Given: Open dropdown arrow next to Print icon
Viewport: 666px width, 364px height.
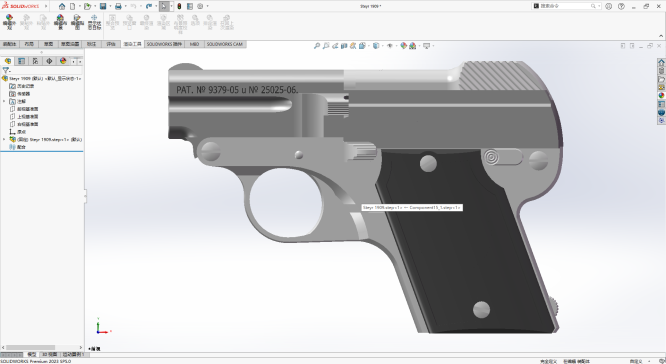Looking at the screenshot, I should point(126,6).
